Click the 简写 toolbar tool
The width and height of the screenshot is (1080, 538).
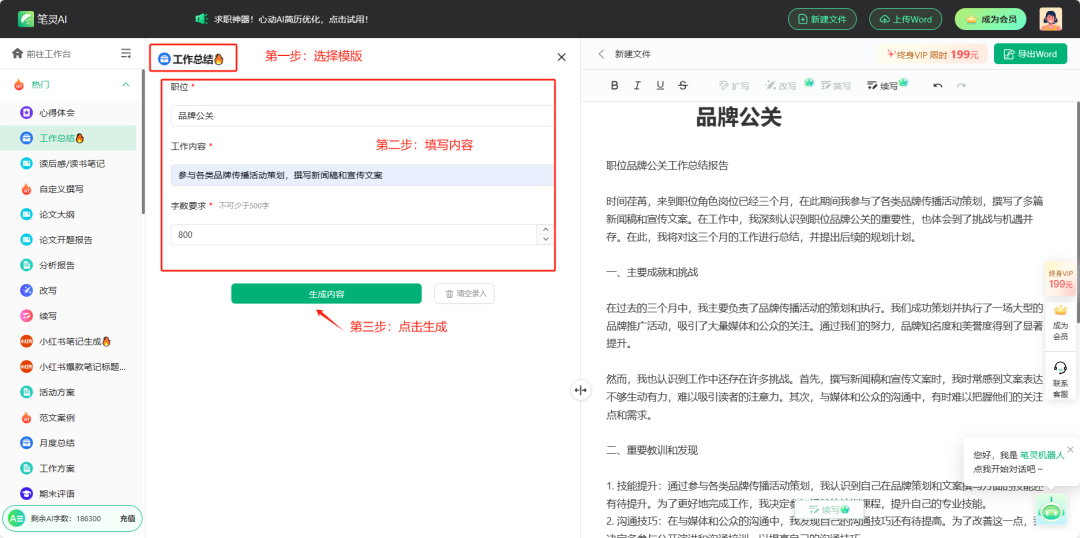[x=835, y=85]
